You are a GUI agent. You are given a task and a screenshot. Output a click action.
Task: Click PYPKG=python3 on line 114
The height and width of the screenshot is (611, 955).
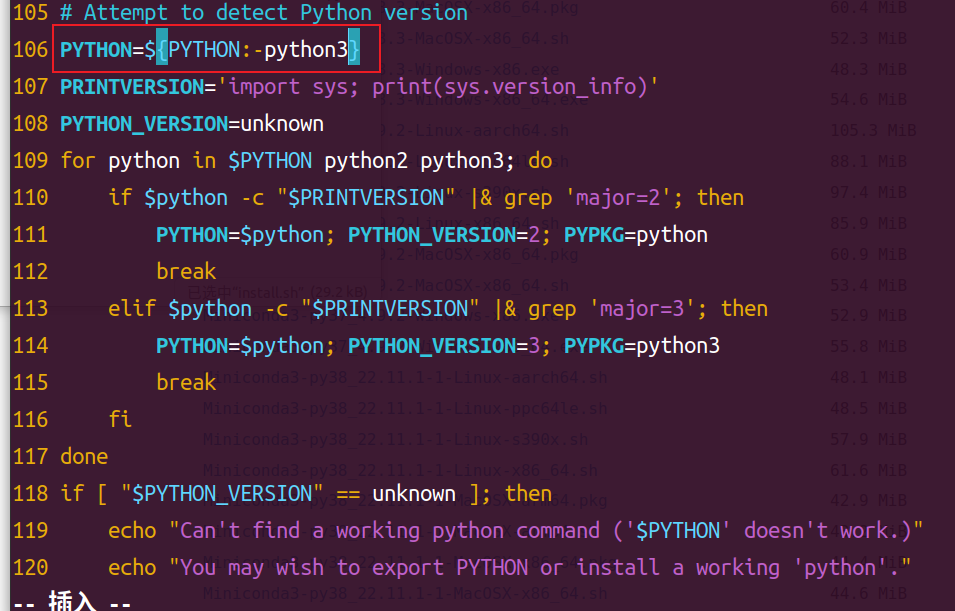[642, 345]
